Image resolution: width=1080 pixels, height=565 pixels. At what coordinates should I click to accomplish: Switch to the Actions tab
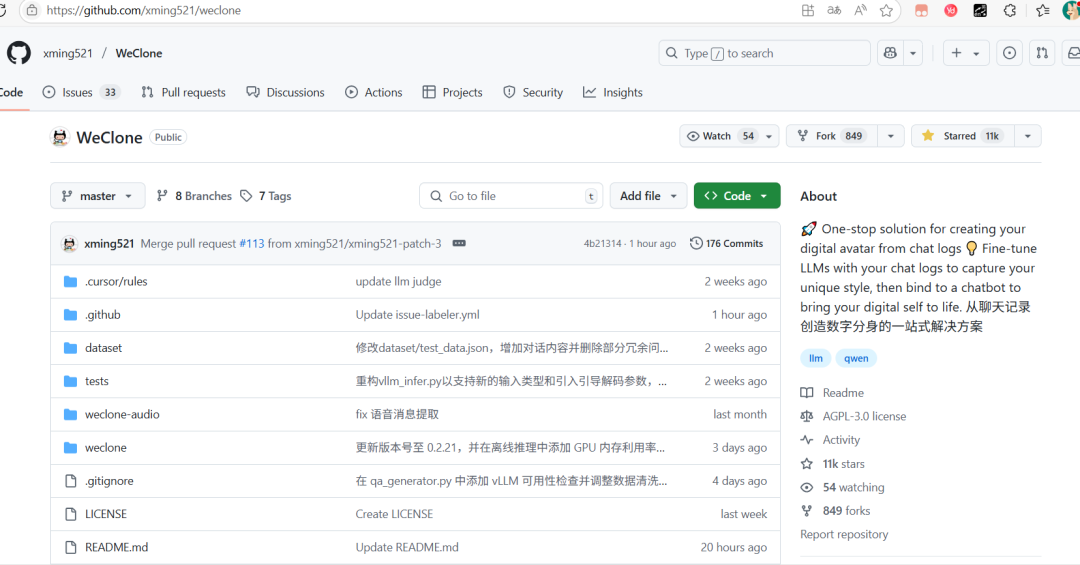[x=373, y=92]
